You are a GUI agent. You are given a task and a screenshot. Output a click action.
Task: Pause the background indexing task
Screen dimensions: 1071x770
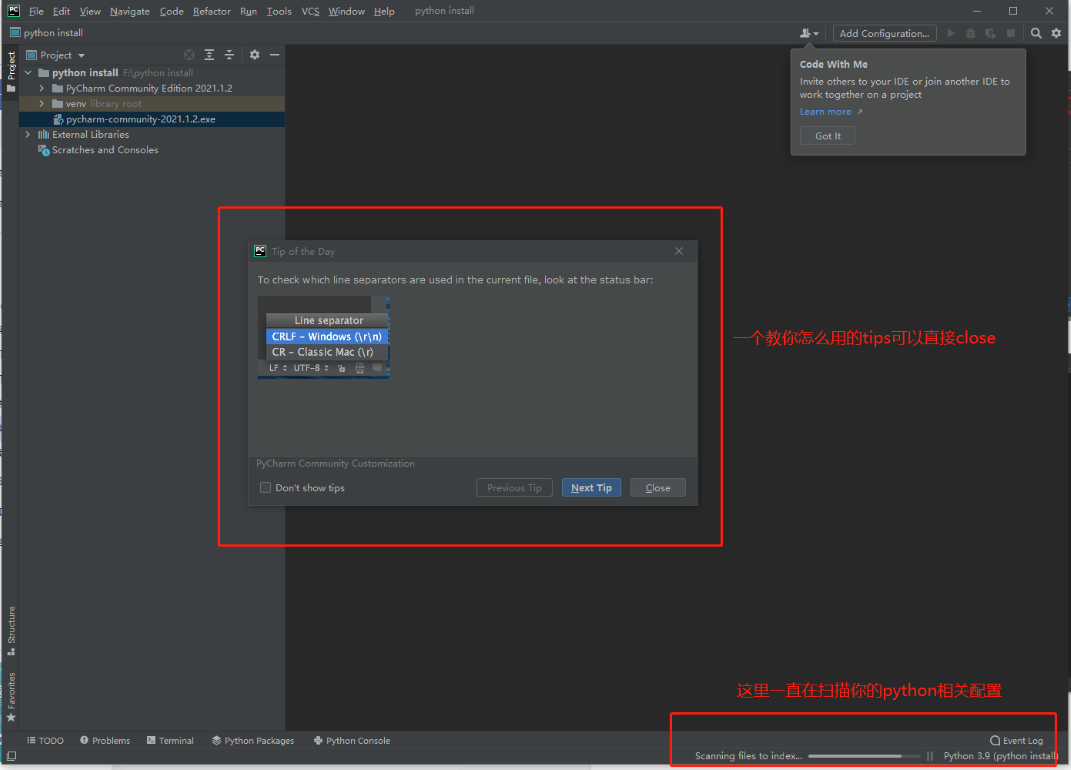point(930,756)
